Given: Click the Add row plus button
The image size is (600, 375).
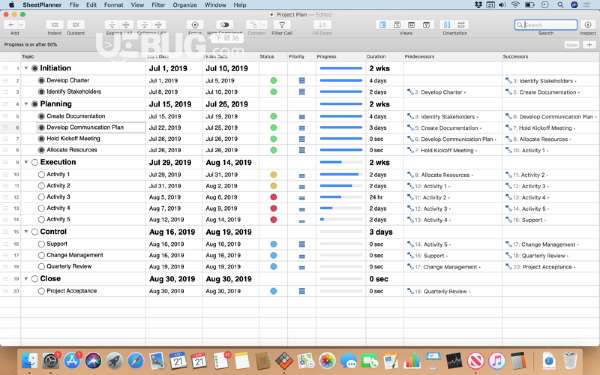Looking at the screenshot, I should pyautogui.click(x=10, y=25).
